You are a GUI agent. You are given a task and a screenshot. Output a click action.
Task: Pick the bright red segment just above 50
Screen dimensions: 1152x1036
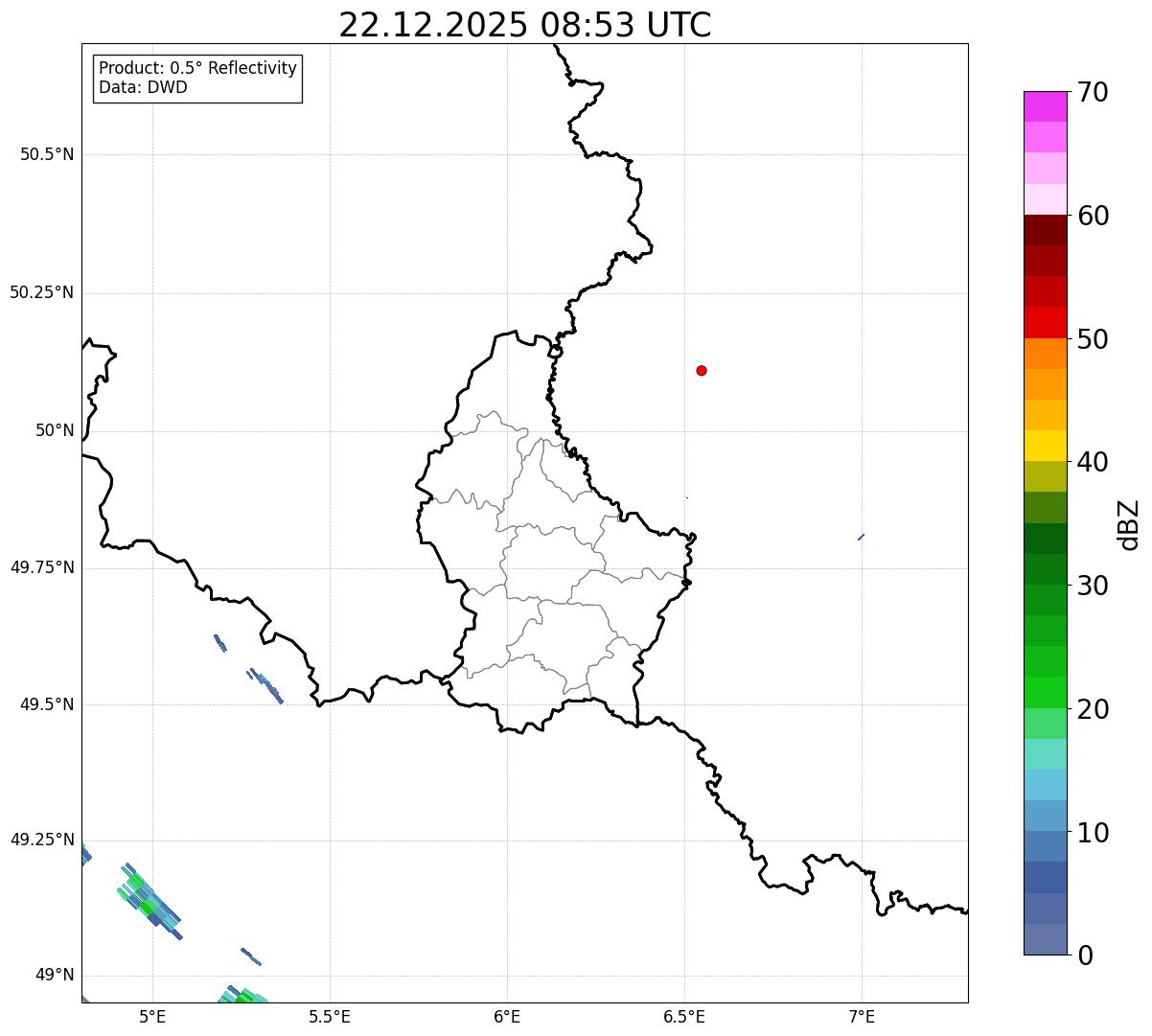[1045, 322]
